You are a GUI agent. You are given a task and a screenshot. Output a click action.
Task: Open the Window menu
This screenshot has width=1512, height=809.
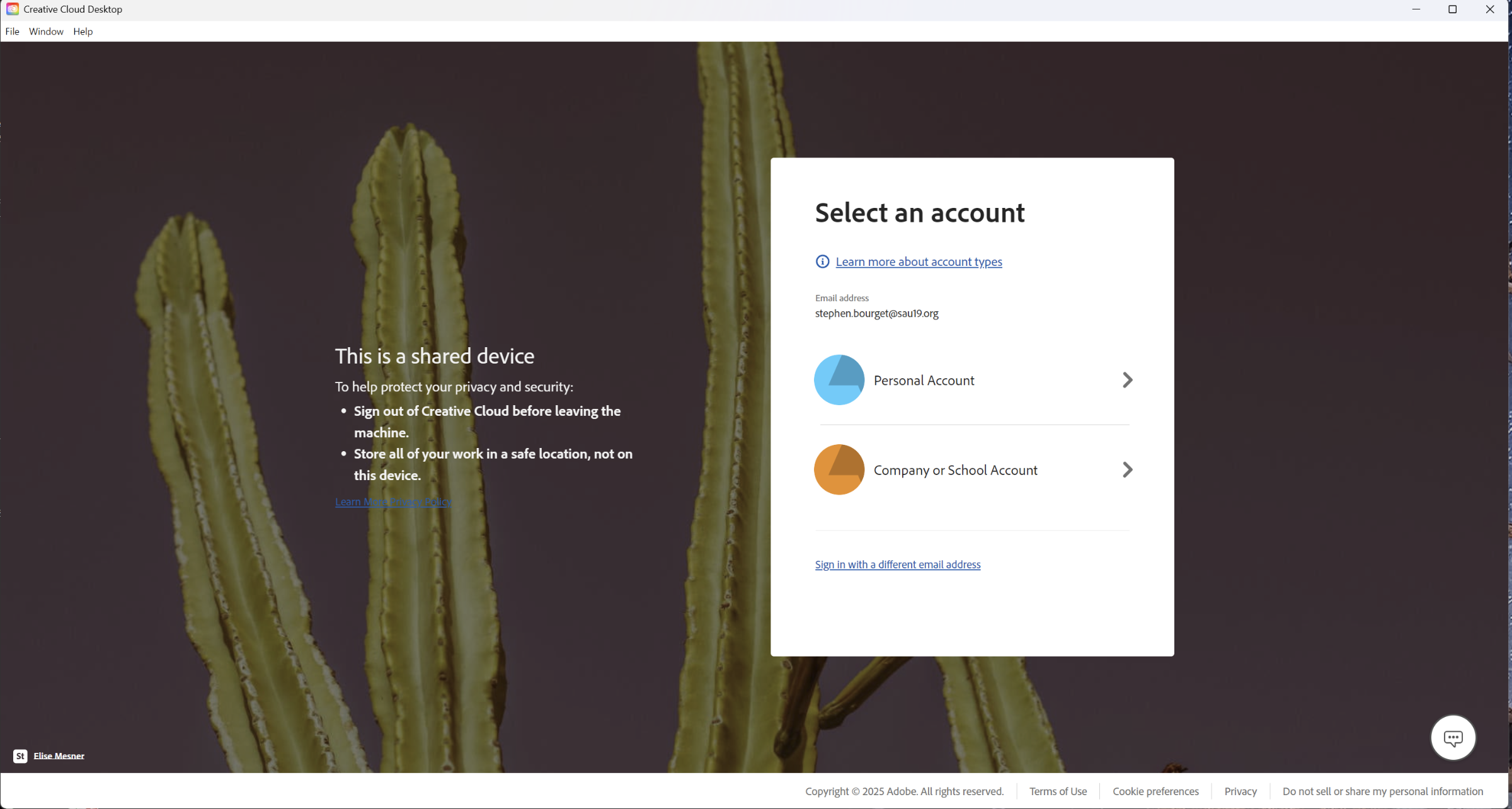tap(46, 32)
